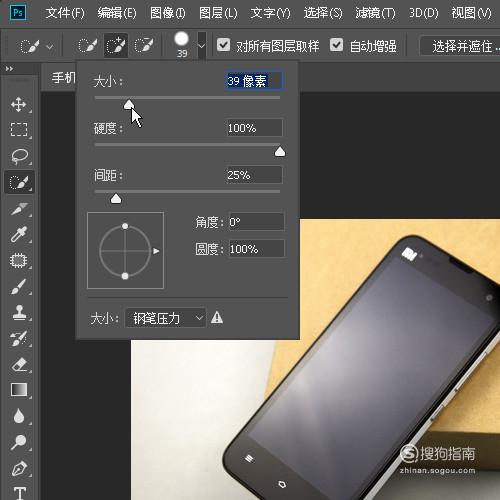Toggle 对所有图层取样 checkbox
This screenshot has width=500, height=500.
coord(223,45)
